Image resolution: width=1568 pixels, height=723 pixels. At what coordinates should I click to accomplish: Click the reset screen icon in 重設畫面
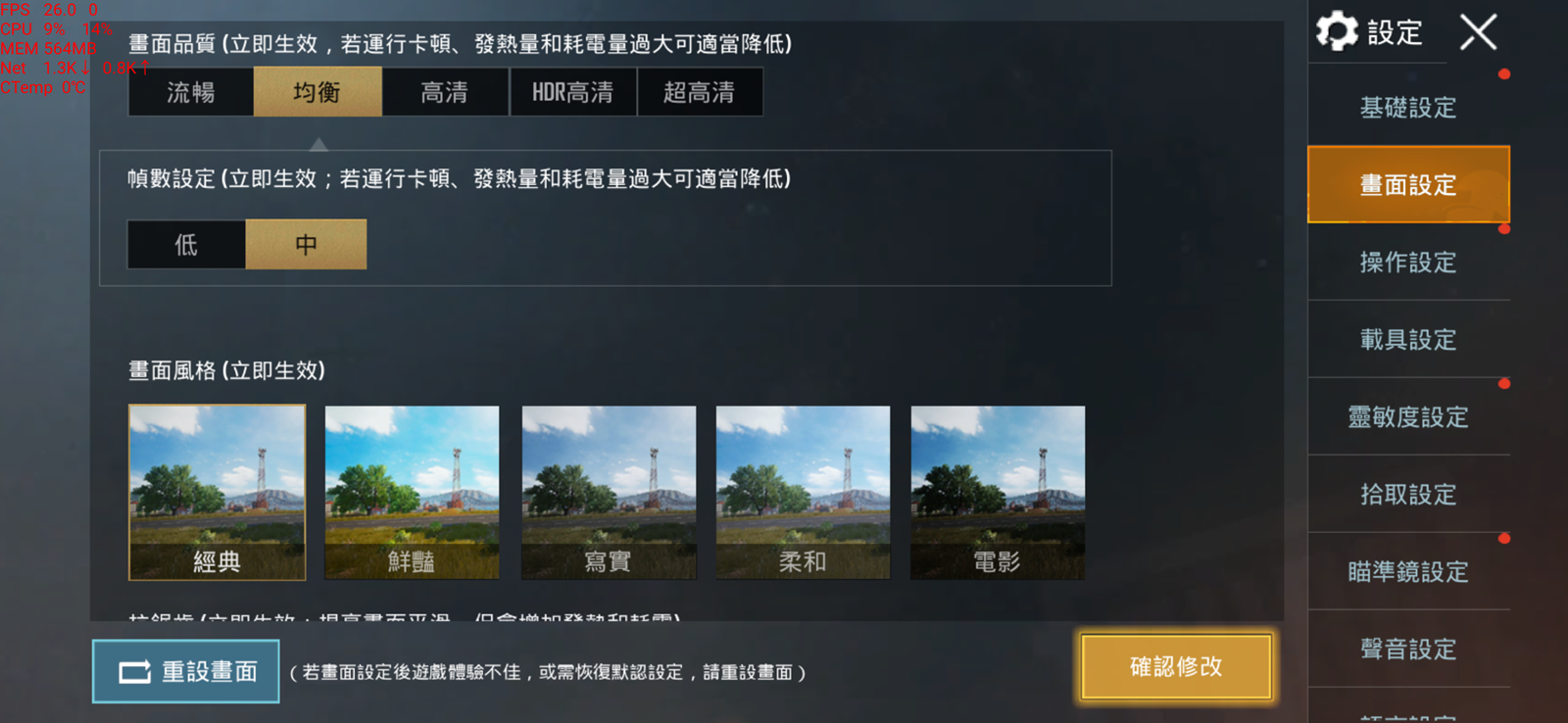click(x=135, y=672)
